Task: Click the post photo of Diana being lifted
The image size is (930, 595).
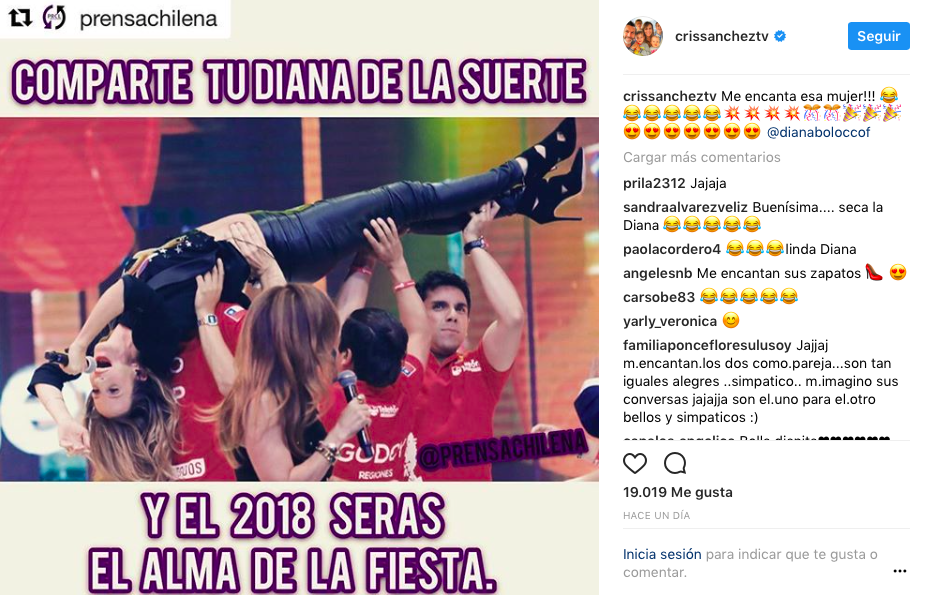Action: tap(299, 298)
